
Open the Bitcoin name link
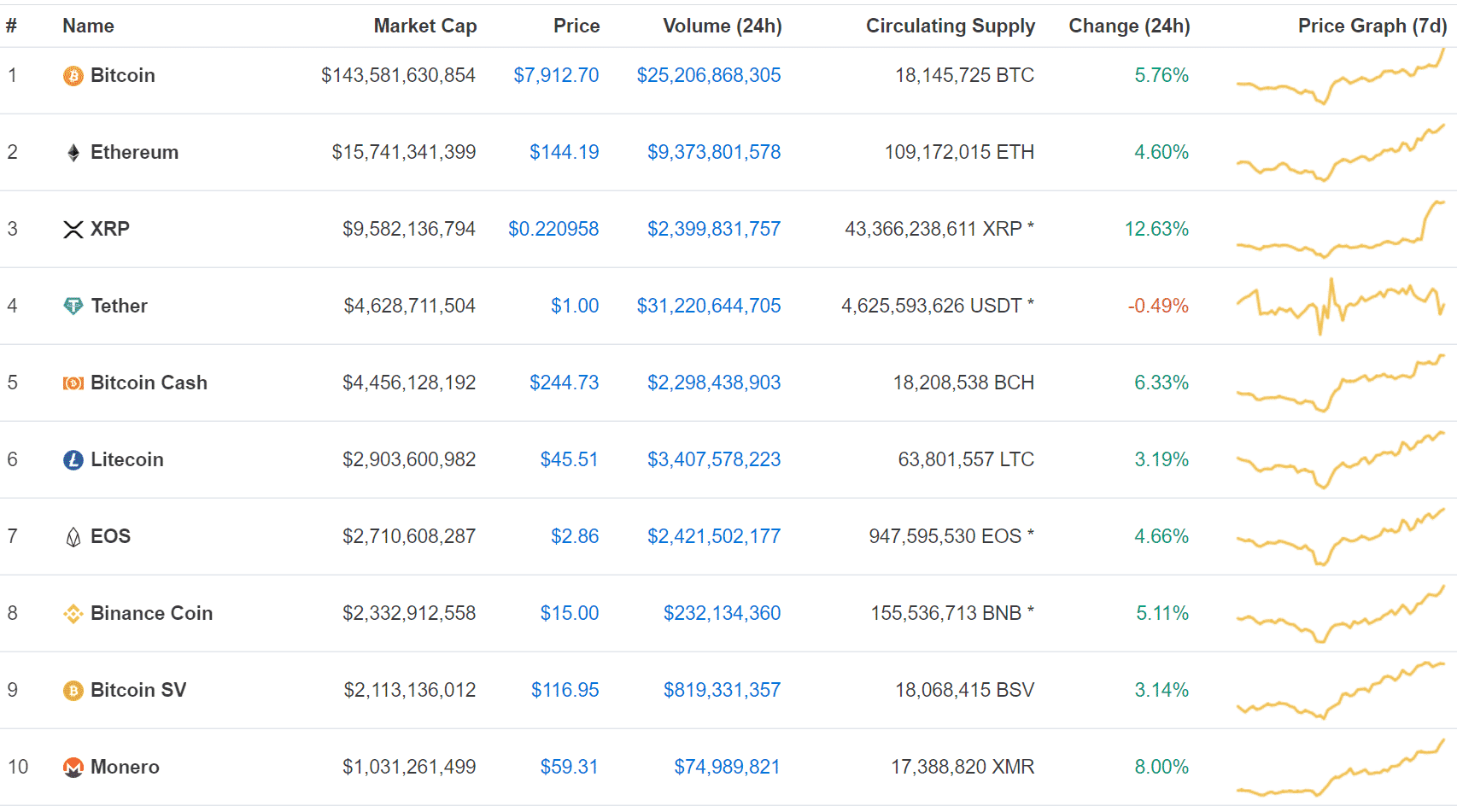click(x=123, y=75)
